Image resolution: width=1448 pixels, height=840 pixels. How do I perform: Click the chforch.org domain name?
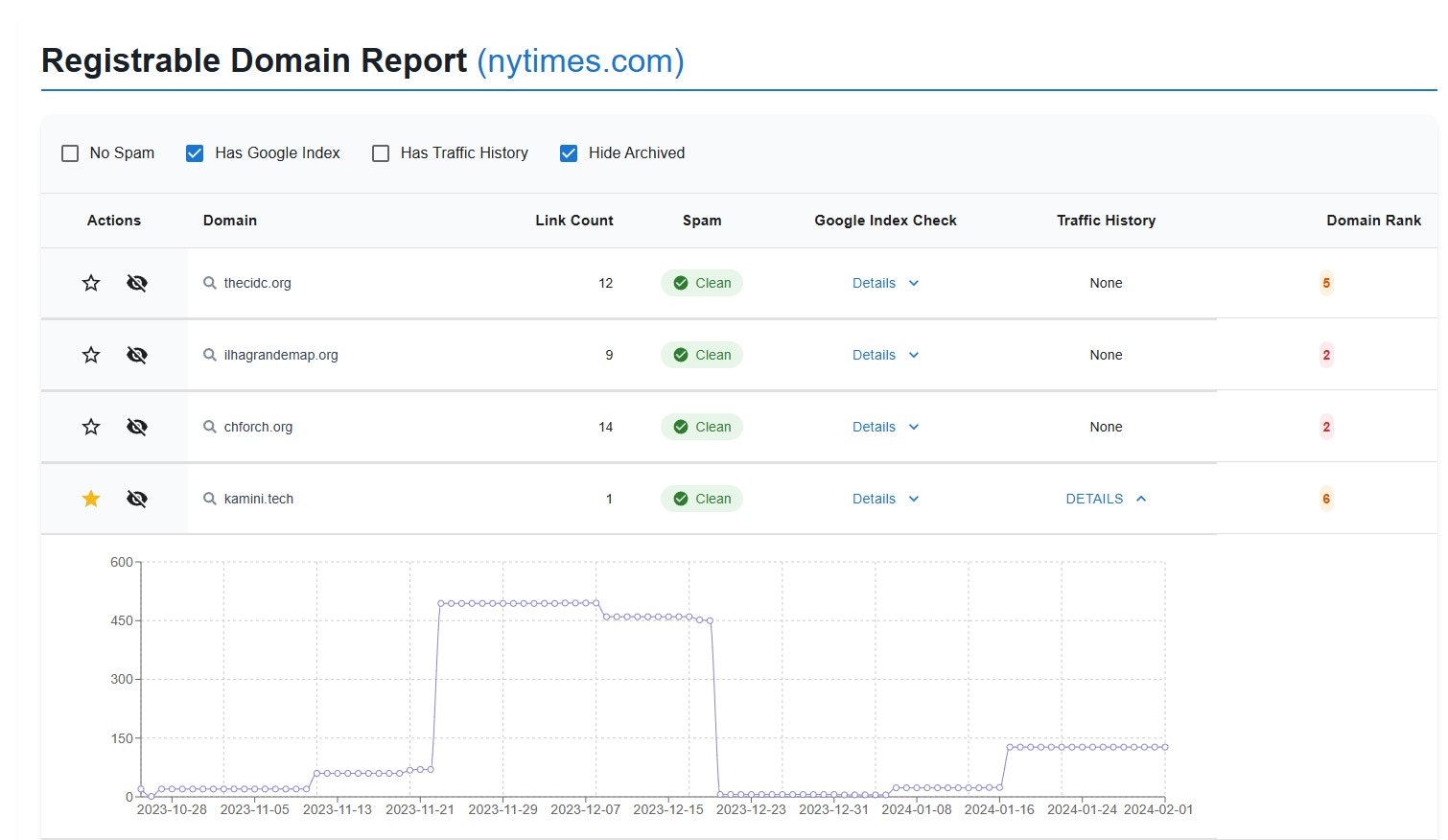click(258, 427)
